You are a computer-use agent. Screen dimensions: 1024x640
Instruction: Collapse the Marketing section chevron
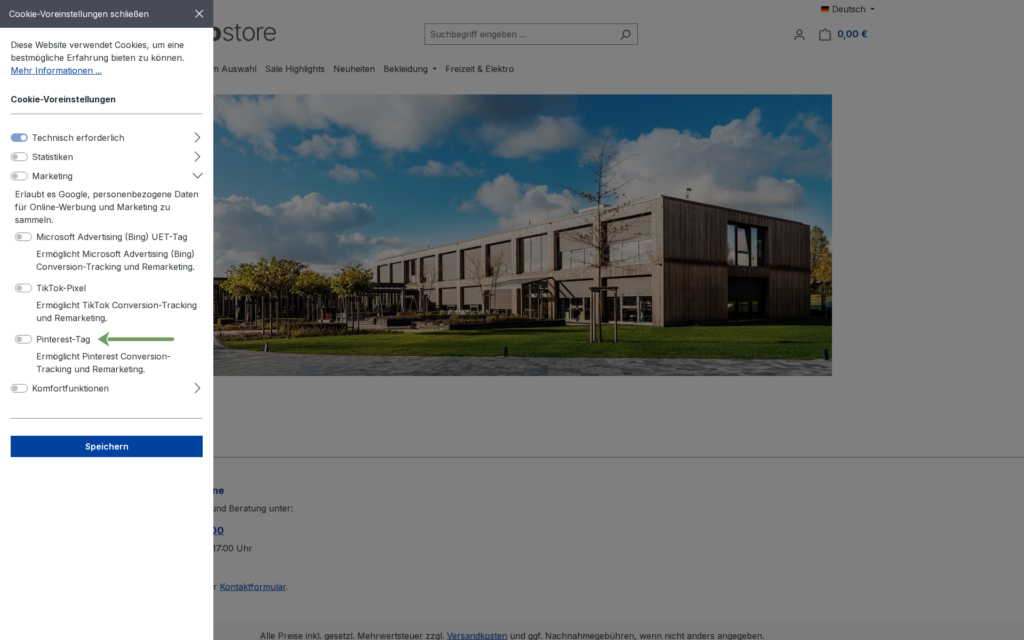(197, 176)
